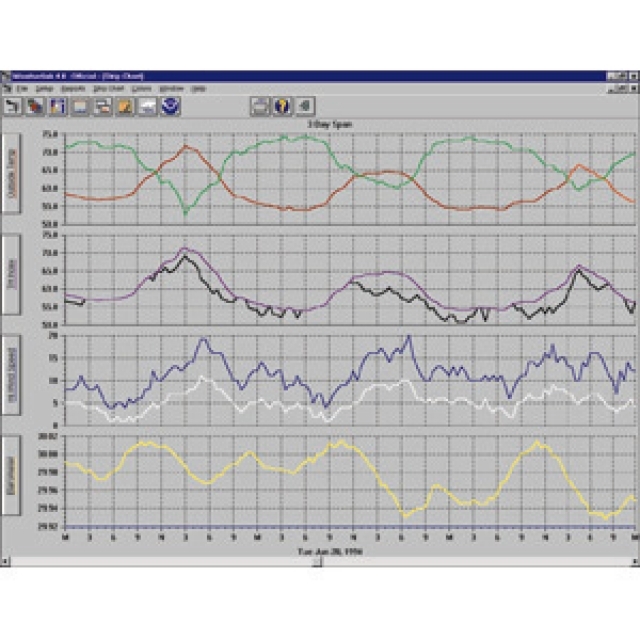Click the horizontal scrollbar thumb below the chart

click(x=318, y=562)
